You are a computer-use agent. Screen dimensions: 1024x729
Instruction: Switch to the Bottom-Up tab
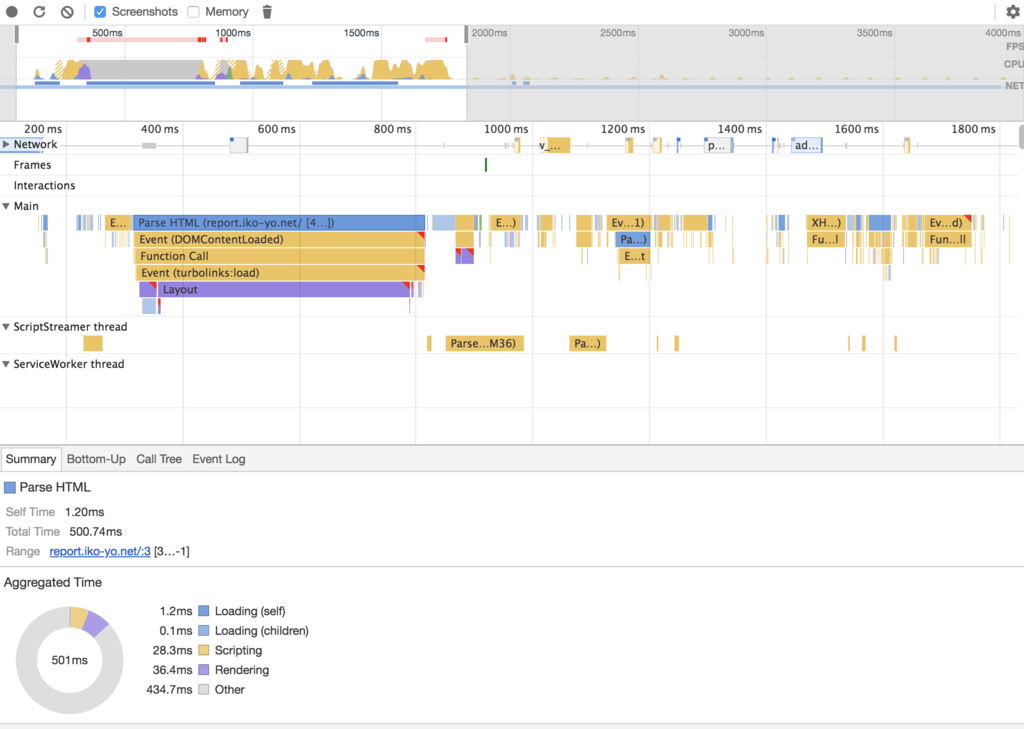click(96, 459)
